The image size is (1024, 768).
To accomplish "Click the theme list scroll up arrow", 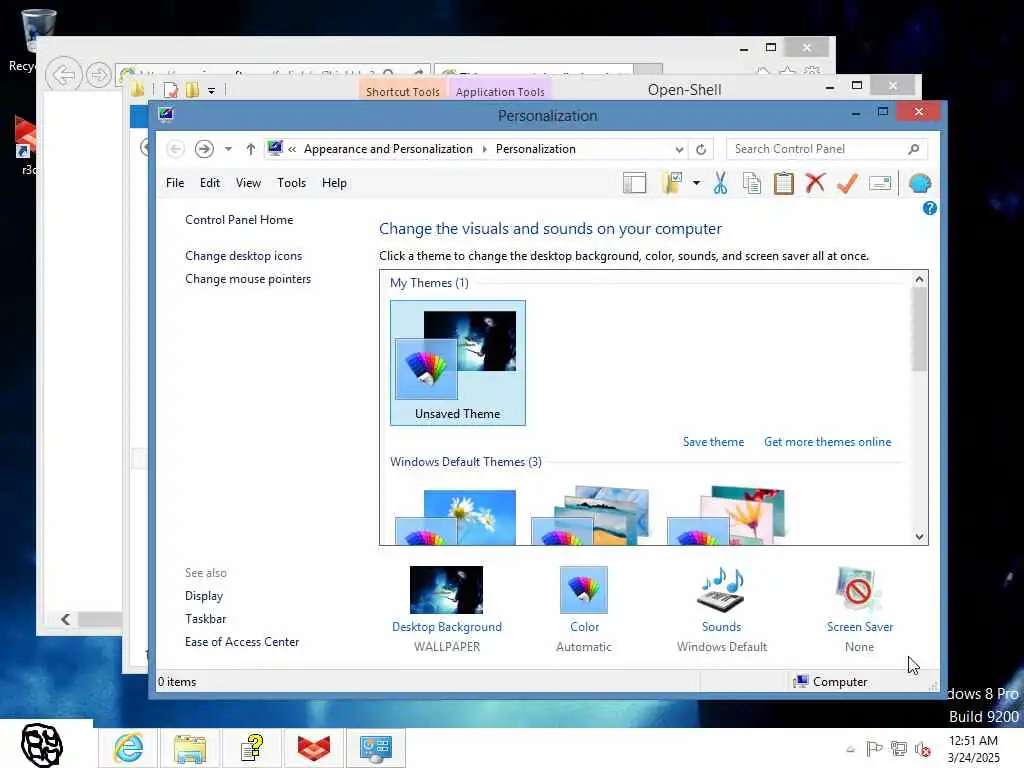I will click(x=920, y=280).
